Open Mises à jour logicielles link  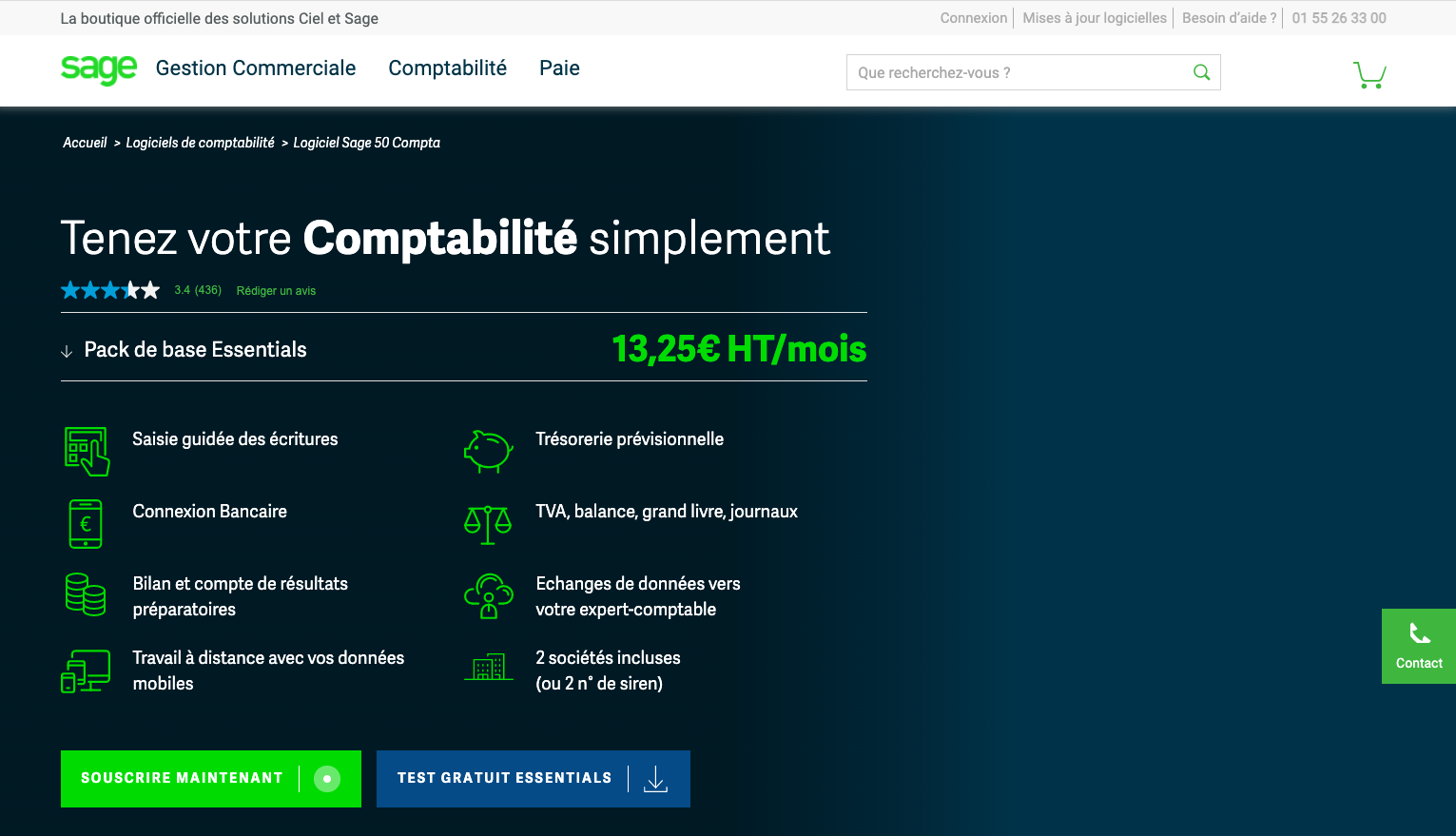coord(1095,18)
